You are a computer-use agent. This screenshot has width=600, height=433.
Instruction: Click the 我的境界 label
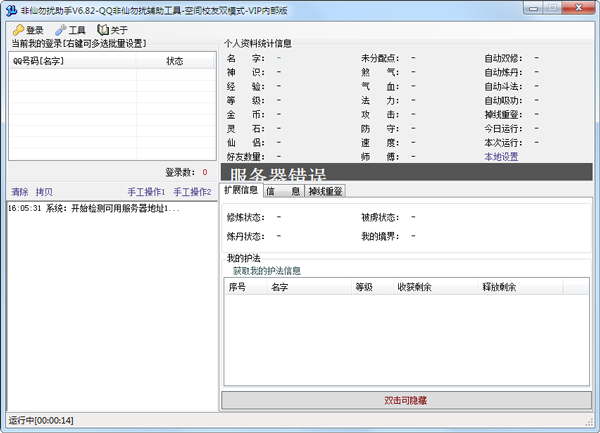tap(380, 236)
